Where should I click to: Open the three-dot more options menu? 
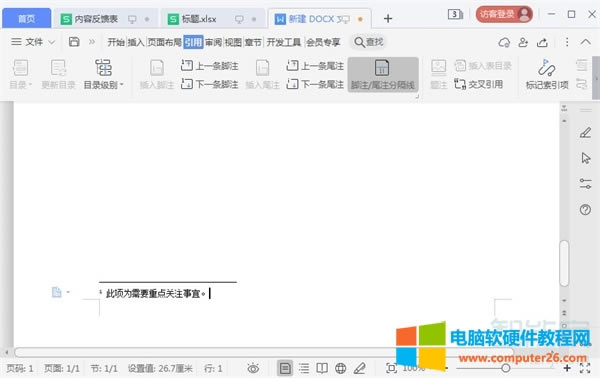click(x=567, y=42)
